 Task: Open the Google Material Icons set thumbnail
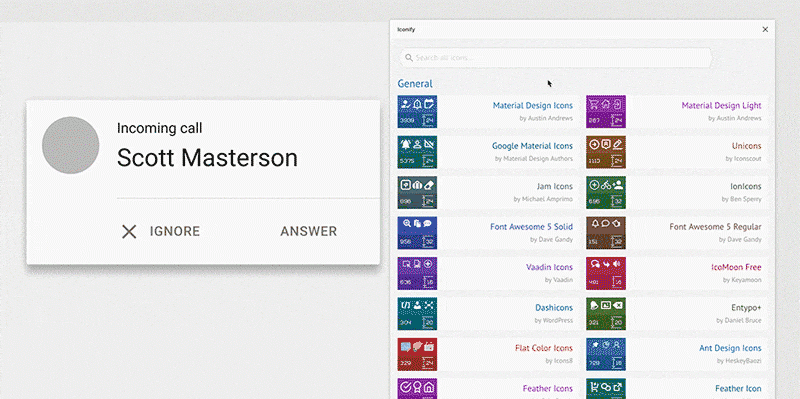pos(417,152)
